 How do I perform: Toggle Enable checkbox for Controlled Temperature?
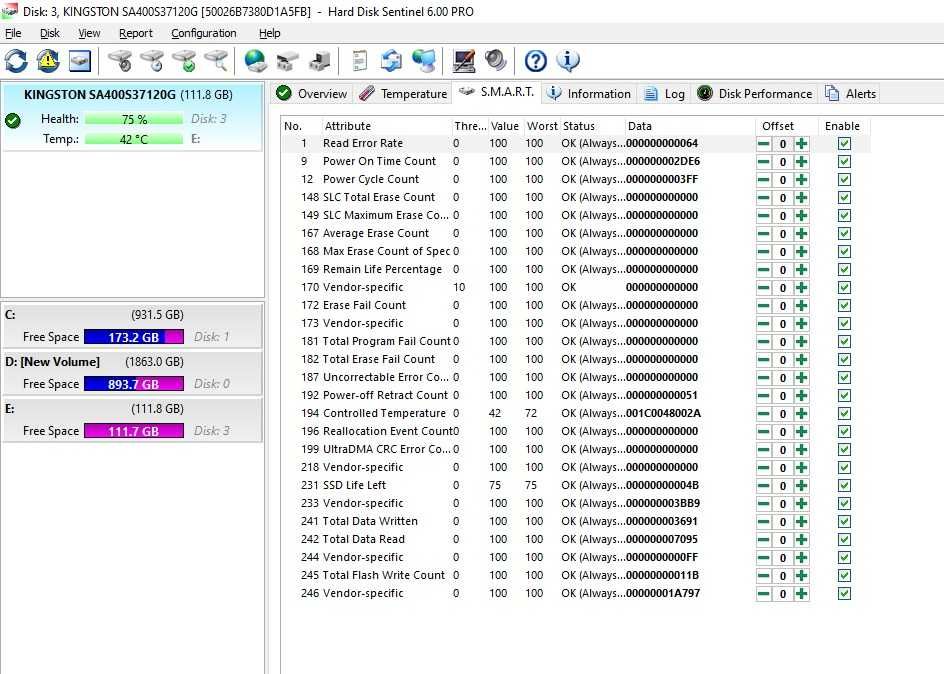coord(844,414)
